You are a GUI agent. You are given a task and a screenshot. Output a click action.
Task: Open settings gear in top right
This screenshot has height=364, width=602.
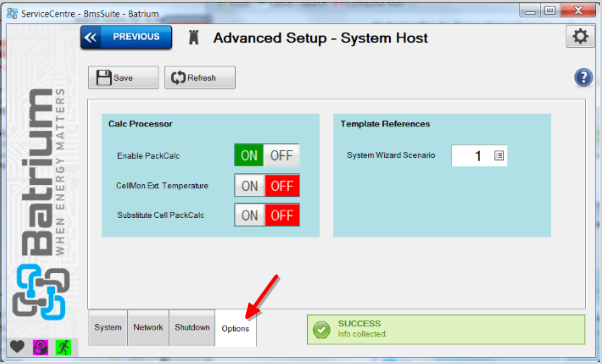click(x=580, y=37)
